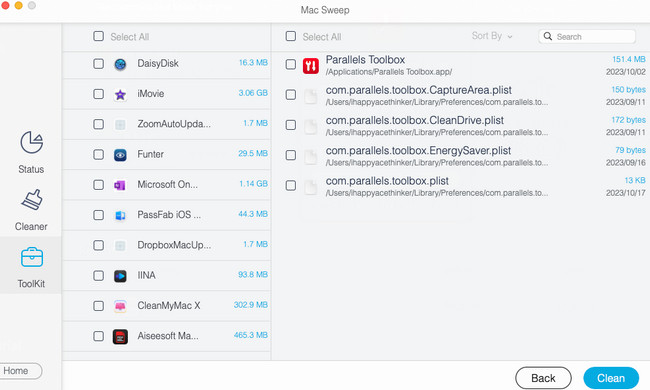Tick the Aiseesoft Ma... checkbox
The width and height of the screenshot is (650, 390).
point(99,336)
